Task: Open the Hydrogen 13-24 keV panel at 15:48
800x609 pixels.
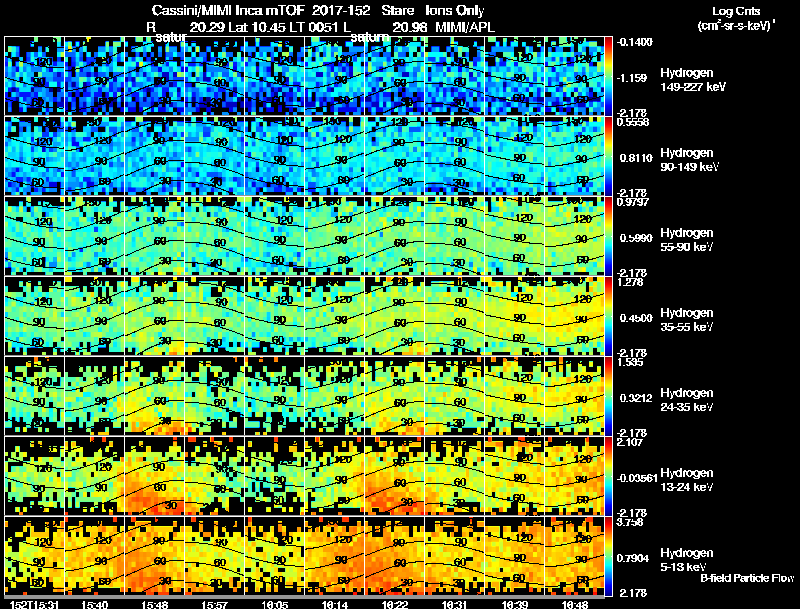Action: [155, 476]
